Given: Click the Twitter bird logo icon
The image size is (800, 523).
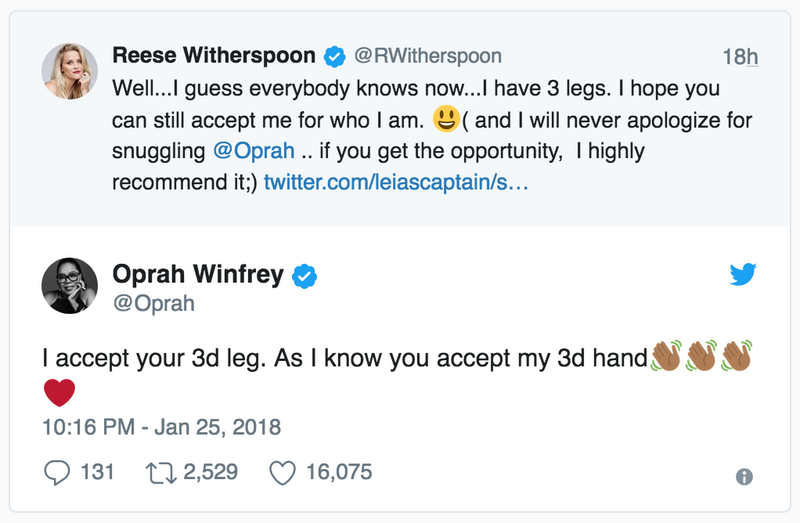Looking at the screenshot, I should (x=742, y=274).
